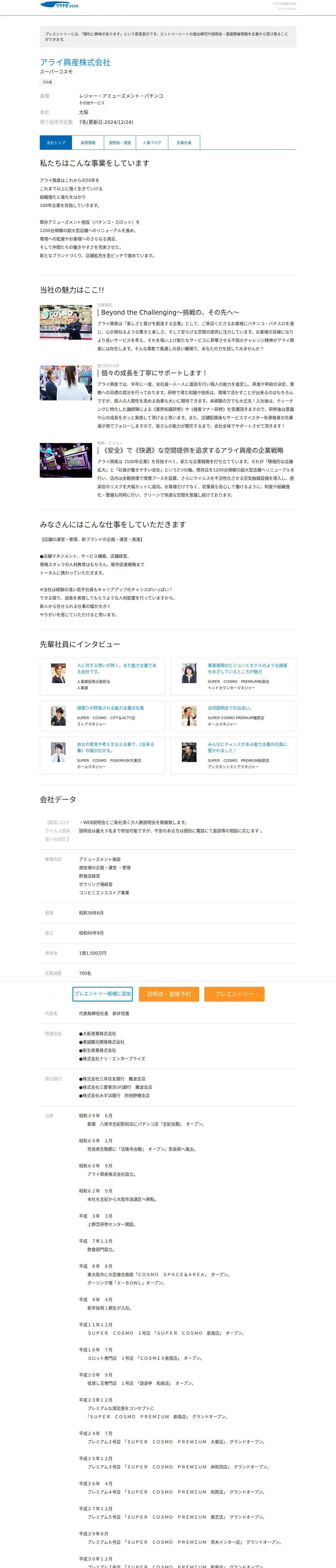Open interview about 事業展開のビジョンとホテルのような接客
The image size is (336, 1568).
(248, 668)
